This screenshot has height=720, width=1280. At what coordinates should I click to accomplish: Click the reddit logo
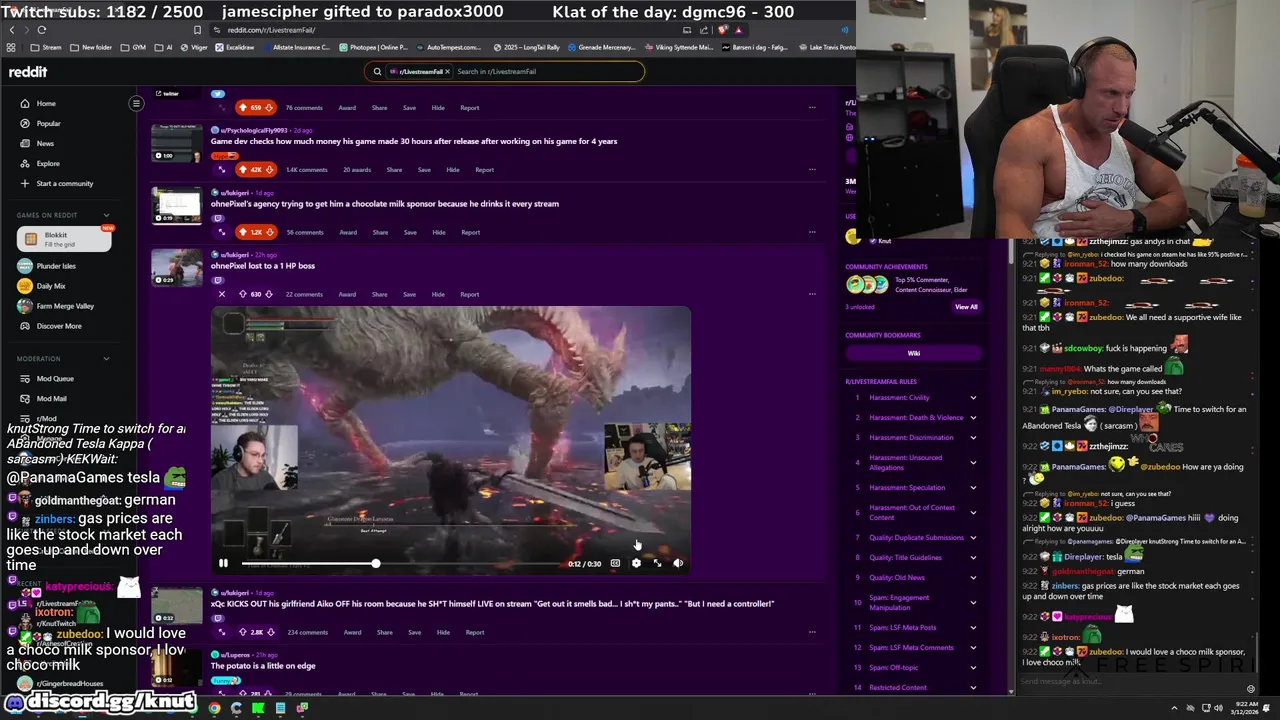click(x=28, y=72)
